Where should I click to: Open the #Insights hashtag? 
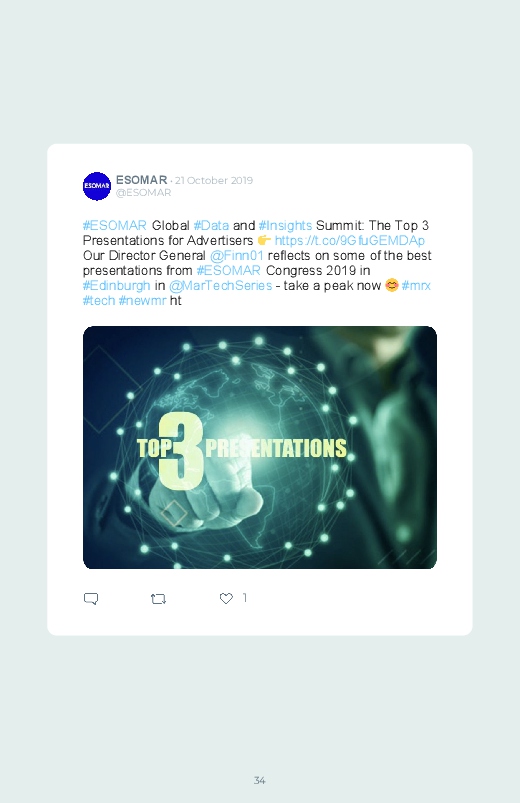point(285,225)
